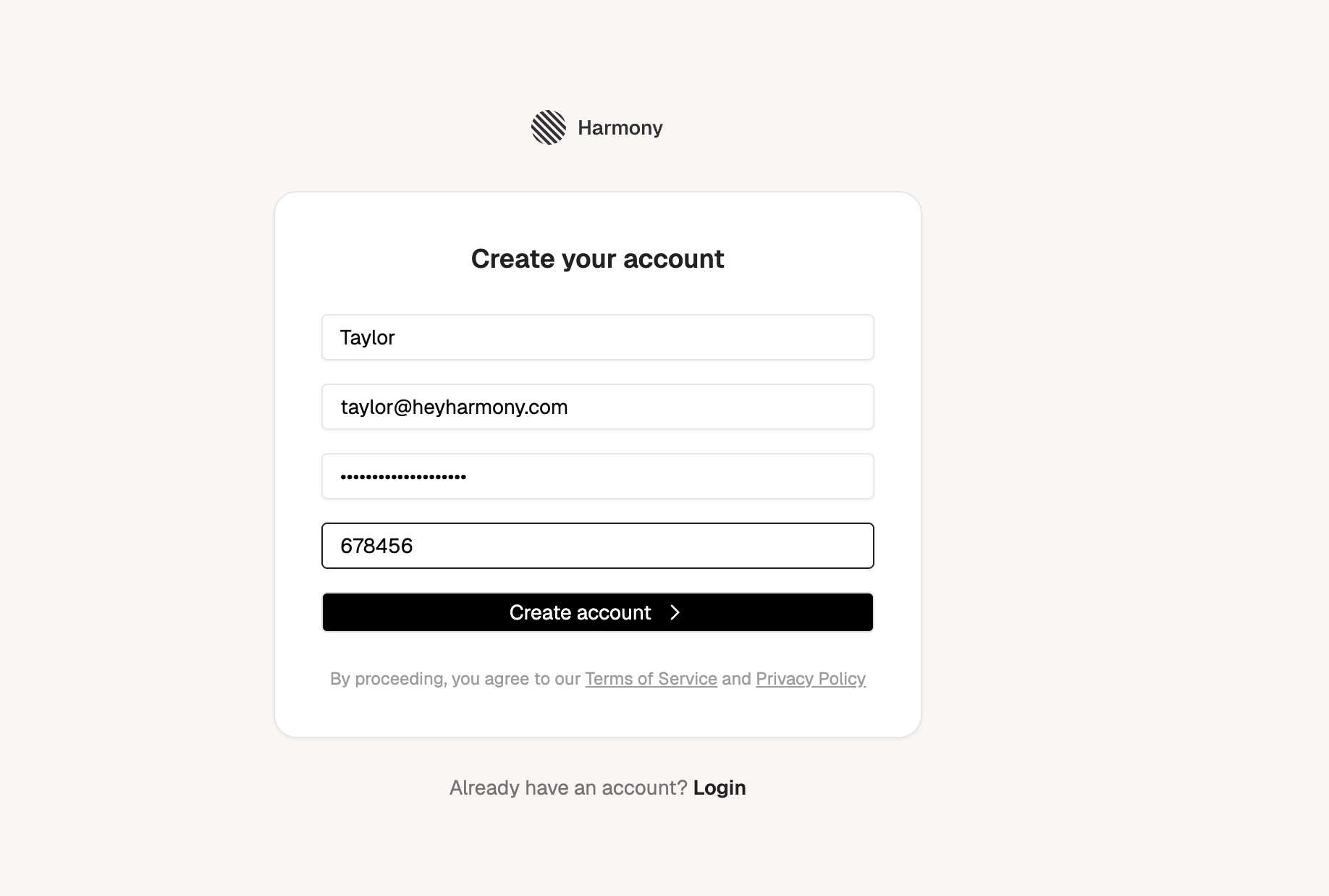Click the heyharmony.com email address text
1329x896 pixels.
(454, 407)
